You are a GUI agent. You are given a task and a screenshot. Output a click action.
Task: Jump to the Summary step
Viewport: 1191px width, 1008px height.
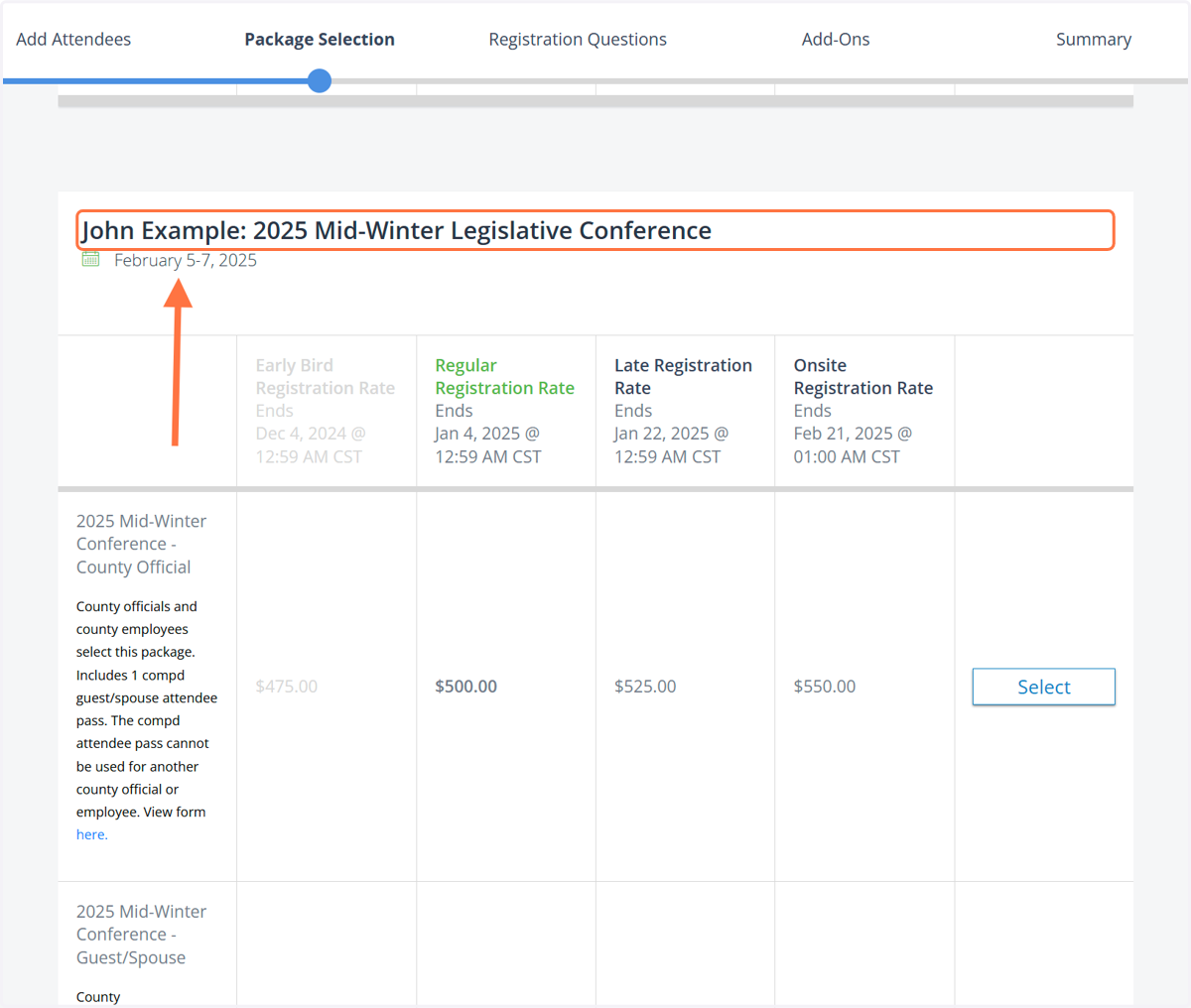[x=1094, y=40]
